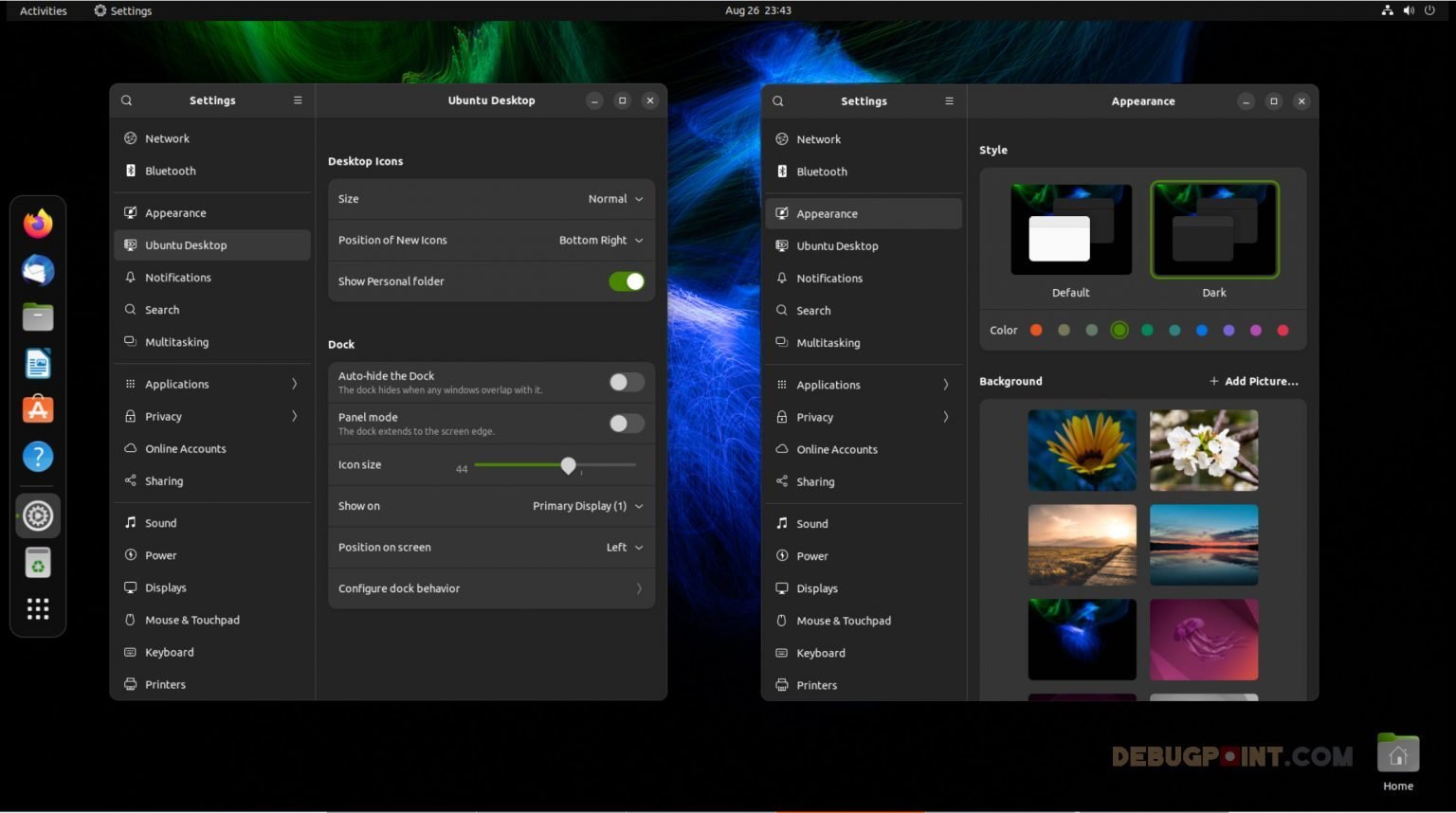Expand Applications in the Ubuntu Desktop window sidebar

pyautogui.click(x=212, y=384)
